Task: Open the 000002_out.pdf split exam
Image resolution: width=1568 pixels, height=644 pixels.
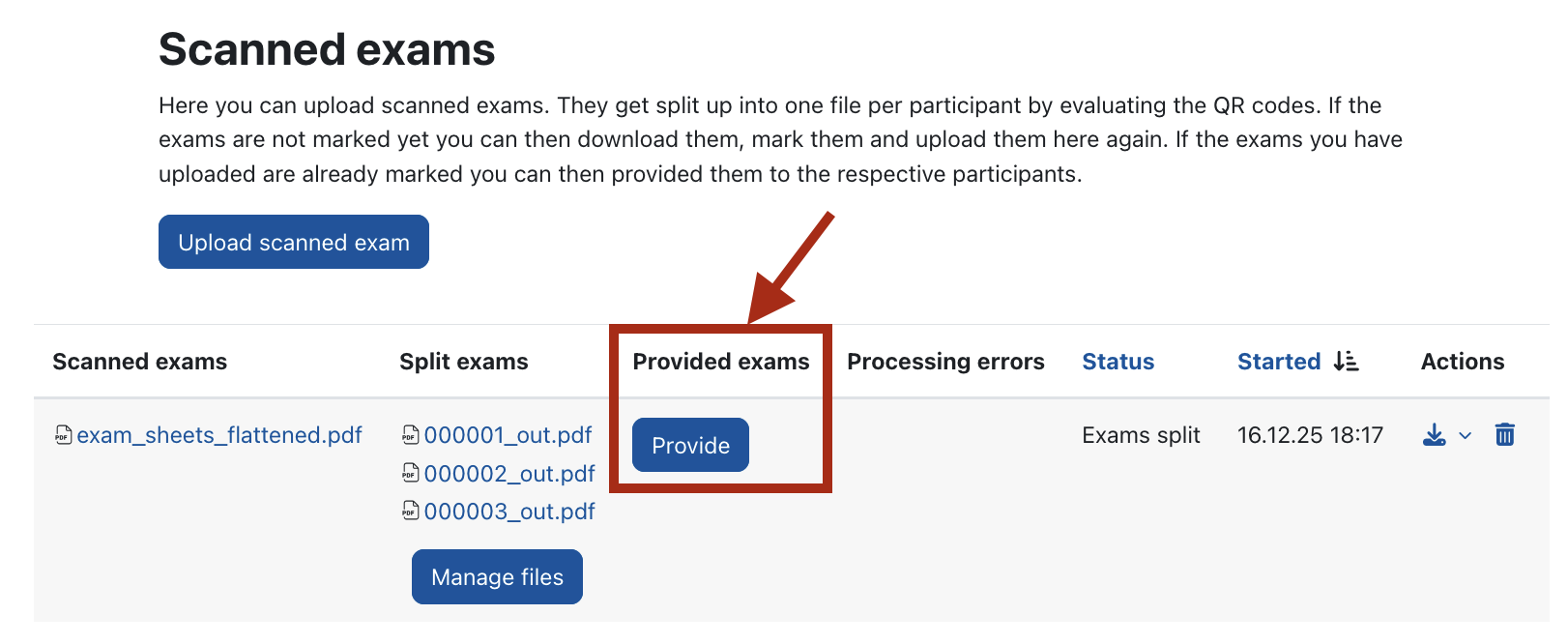Action: tap(509, 473)
